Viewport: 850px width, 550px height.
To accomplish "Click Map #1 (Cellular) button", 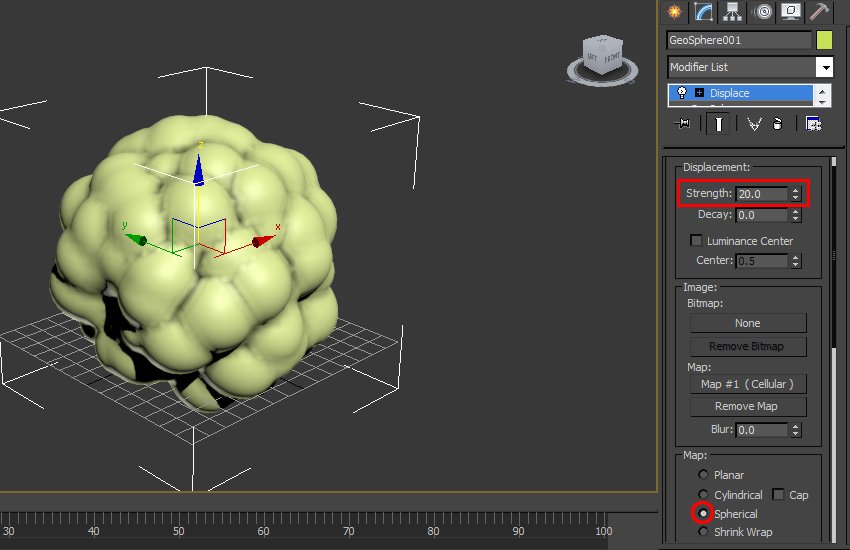I will click(x=747, y=384).
